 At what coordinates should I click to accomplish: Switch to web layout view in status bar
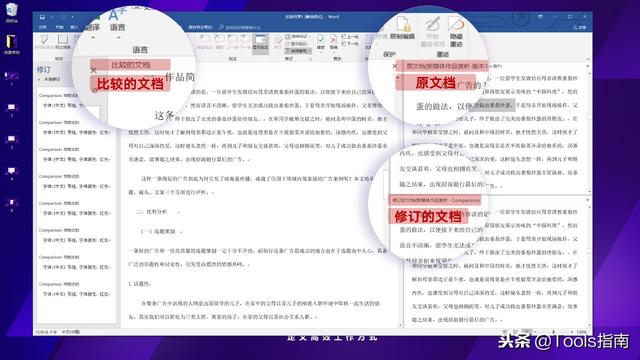(x=527, y=331)
